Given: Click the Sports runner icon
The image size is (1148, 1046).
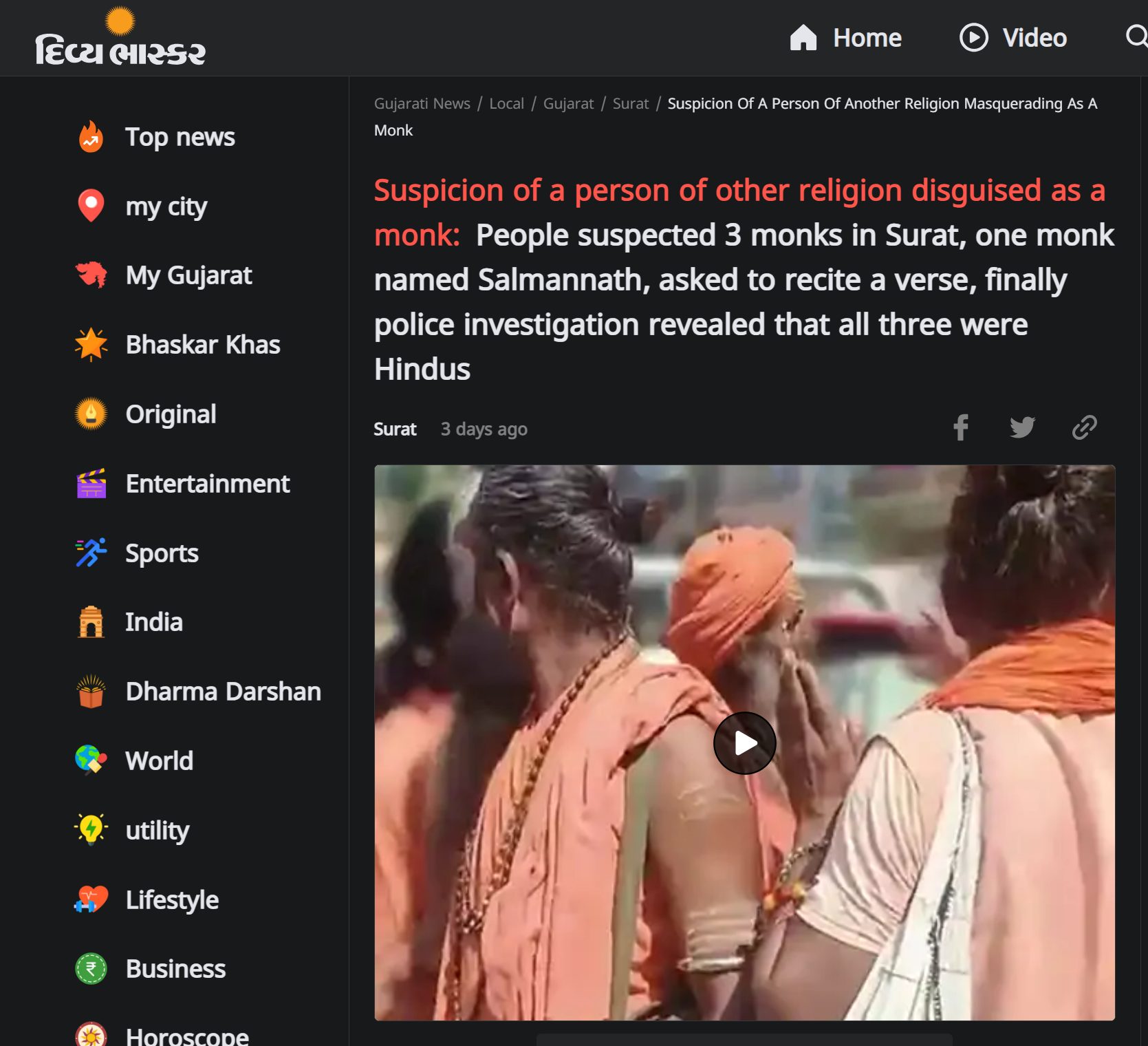Looking at the screenshot, I should [91, 553].
